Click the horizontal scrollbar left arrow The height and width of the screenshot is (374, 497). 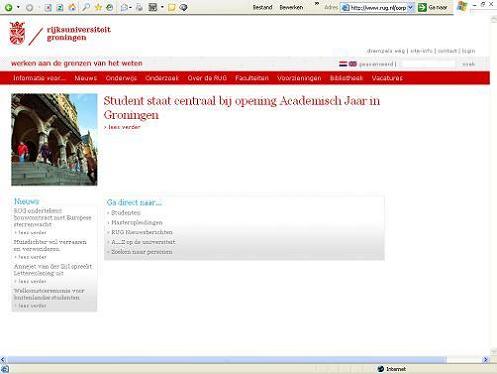[x=3, y=359]
